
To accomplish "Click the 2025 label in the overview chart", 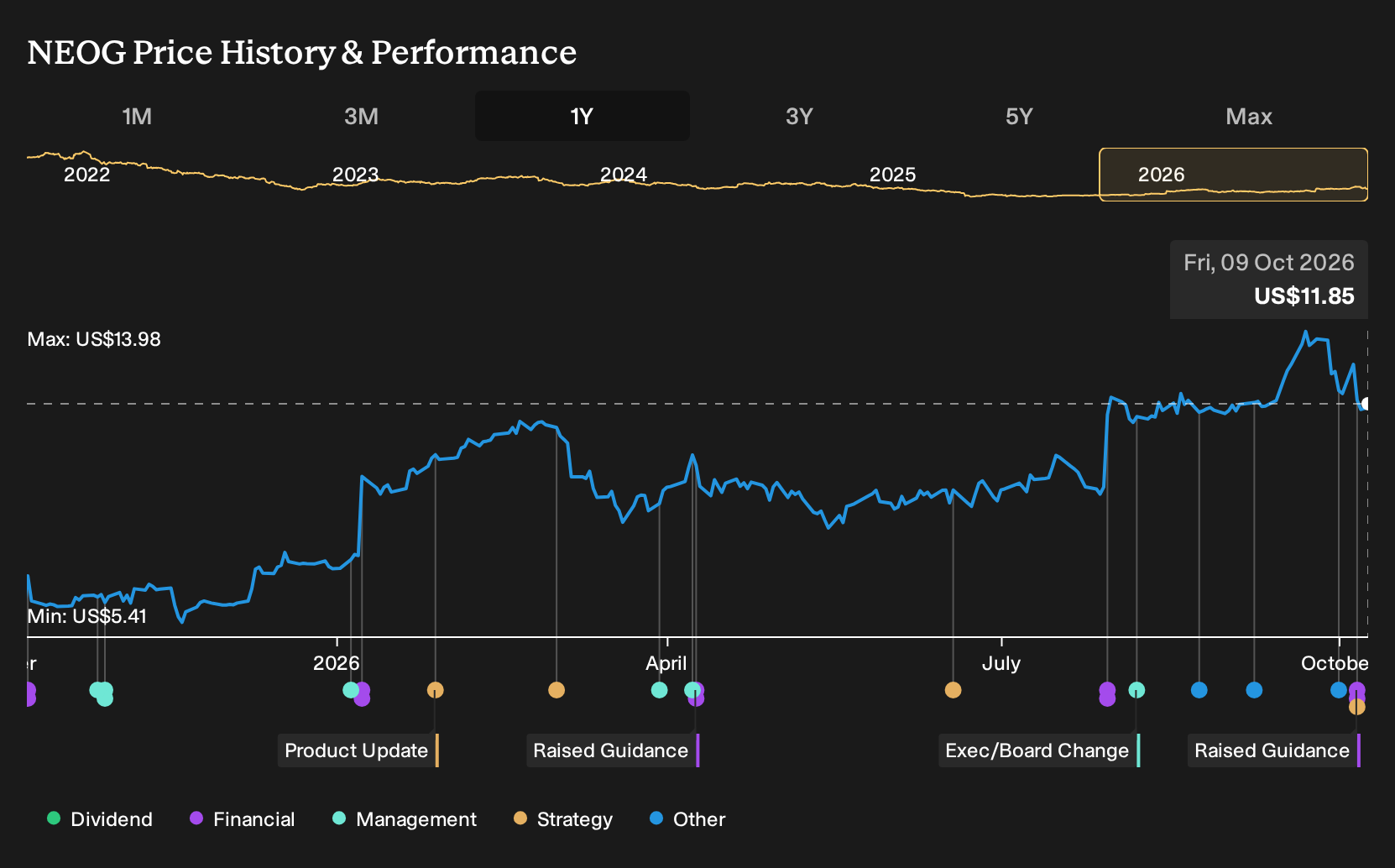I will click(892, 175).
